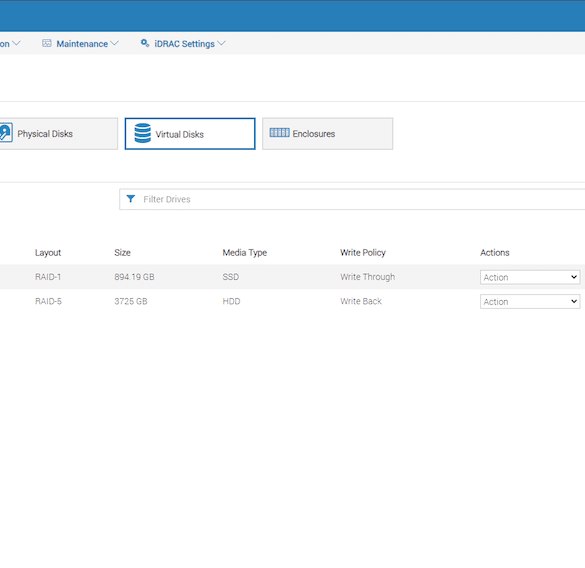Screen dimensions: 585x568
Task: Click the Enclosures rack icon
Action: (279, 132)
